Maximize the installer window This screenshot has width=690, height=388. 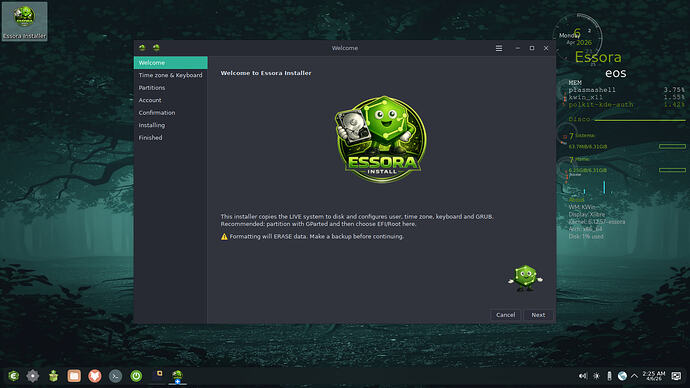532,48
